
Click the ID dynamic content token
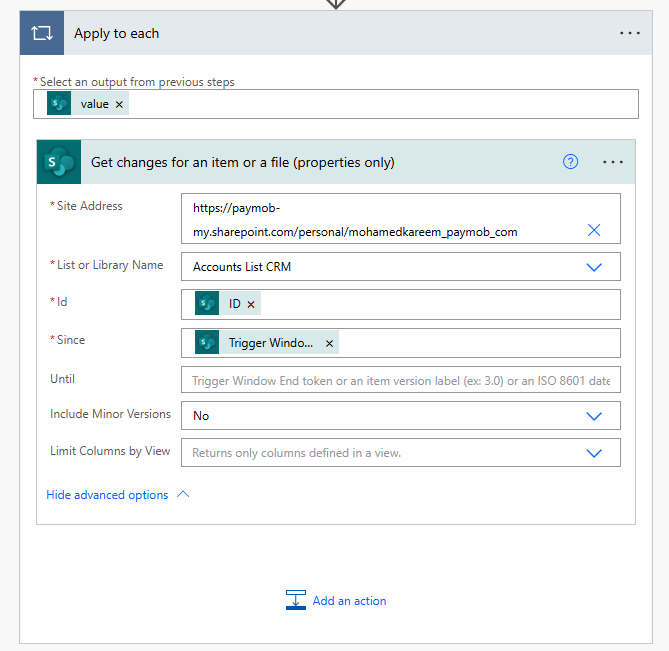(x=228, y=304)
